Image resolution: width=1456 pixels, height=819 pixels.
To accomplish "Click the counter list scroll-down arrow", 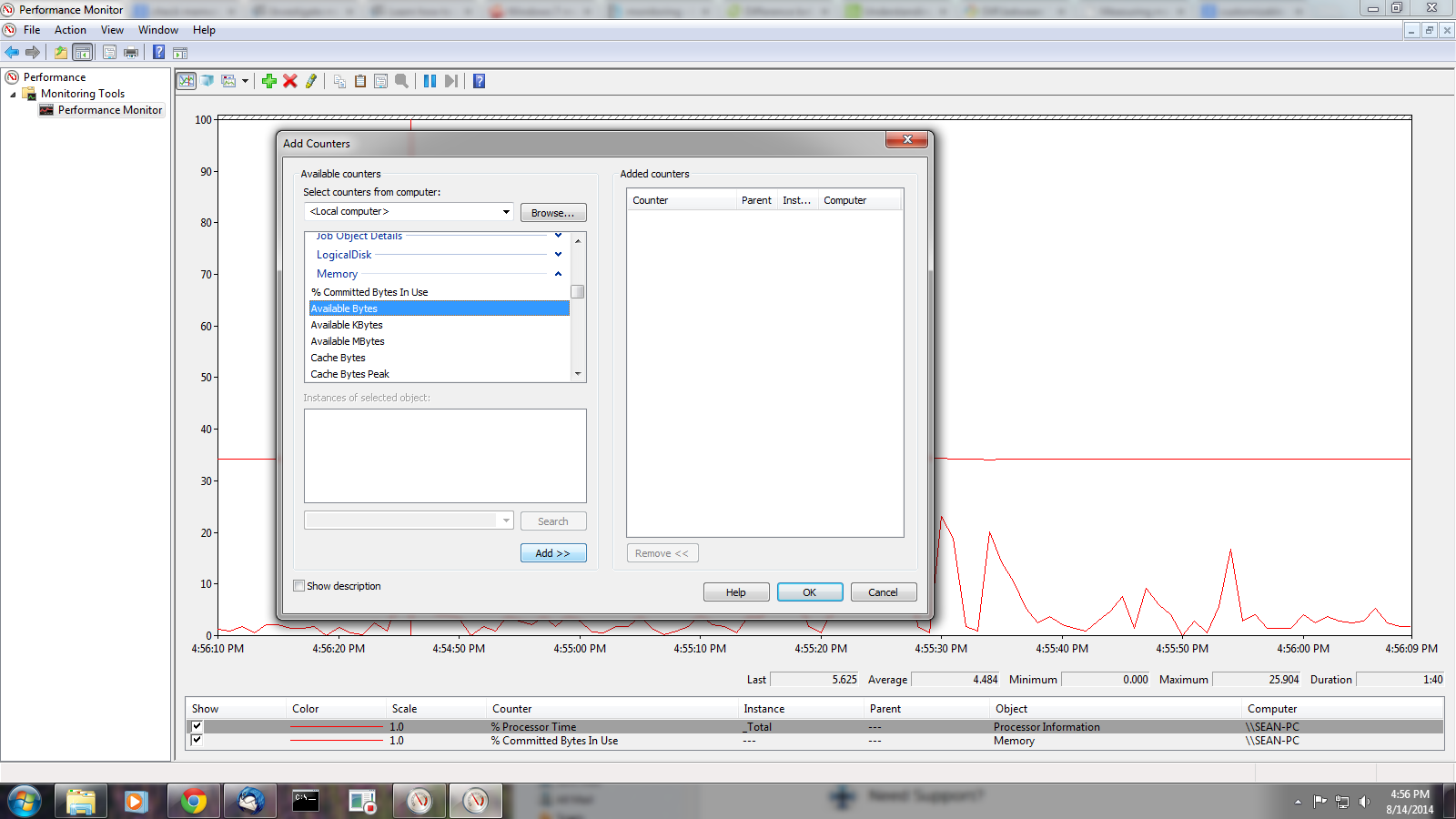I will point(578,374).
